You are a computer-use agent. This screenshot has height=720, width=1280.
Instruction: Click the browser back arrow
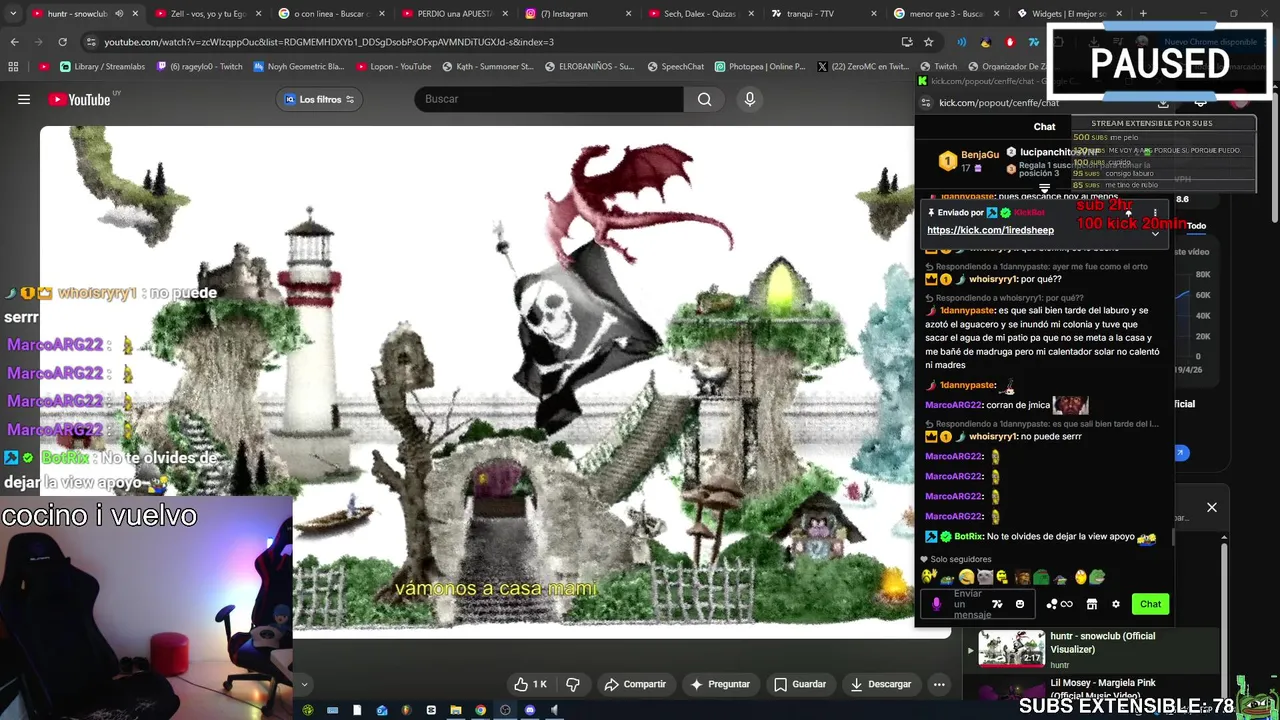14,42
